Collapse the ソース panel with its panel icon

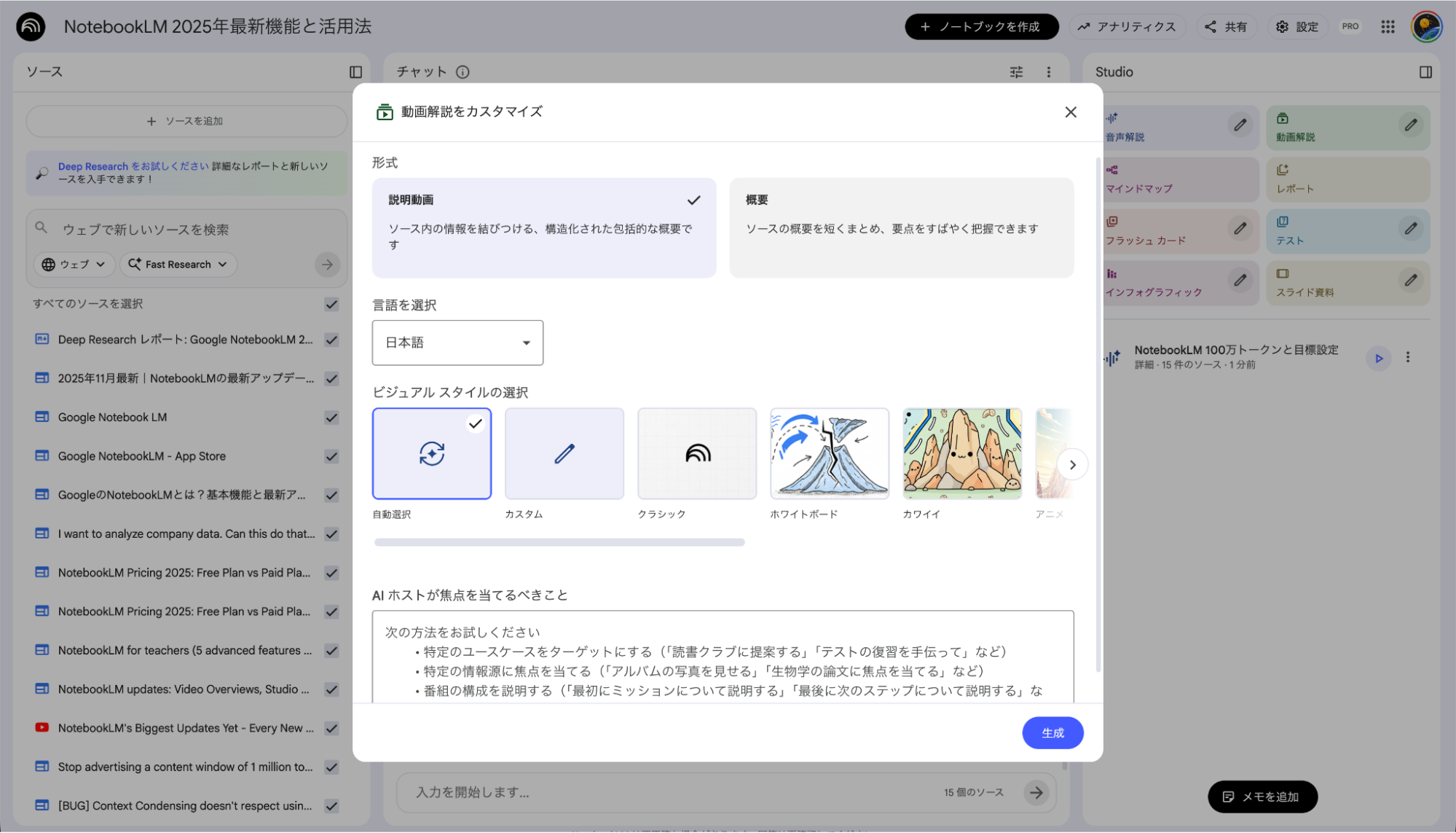click(356, 71)
